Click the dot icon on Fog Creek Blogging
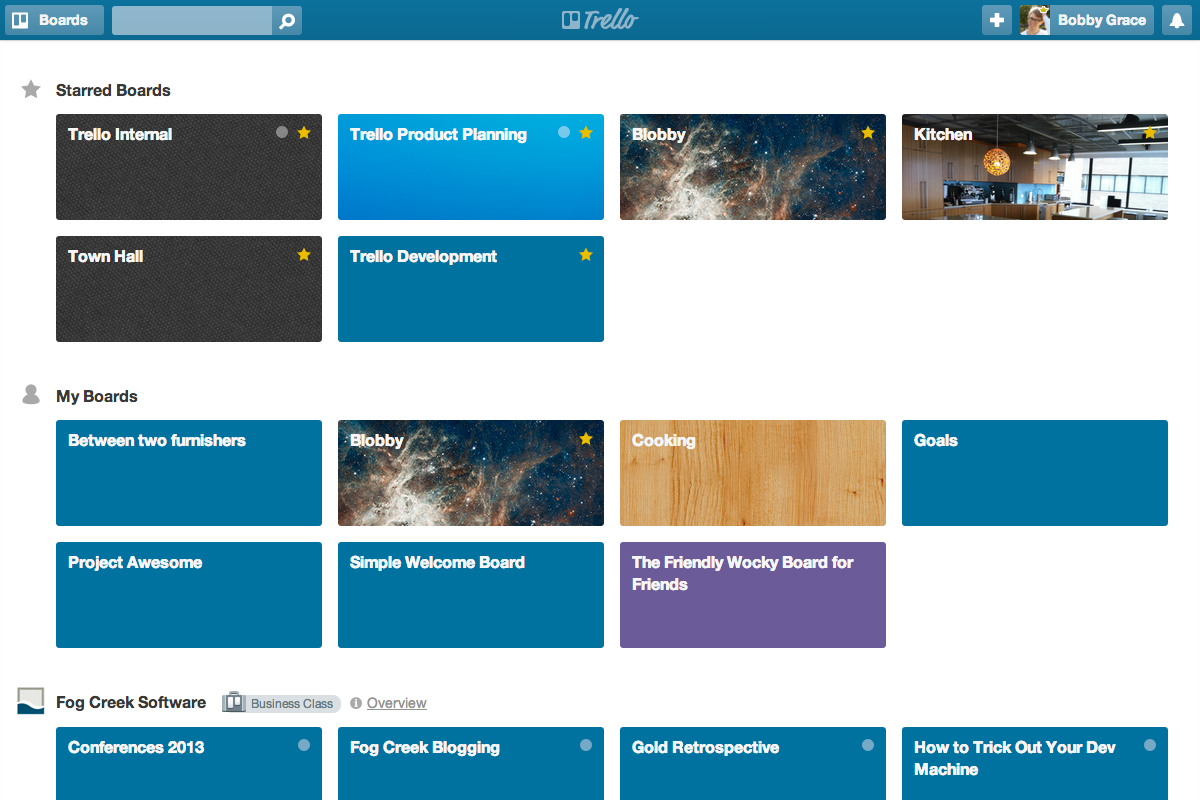Image resolution: width=1200 pixels, height=800 pixels. click(x=586, y=745)
